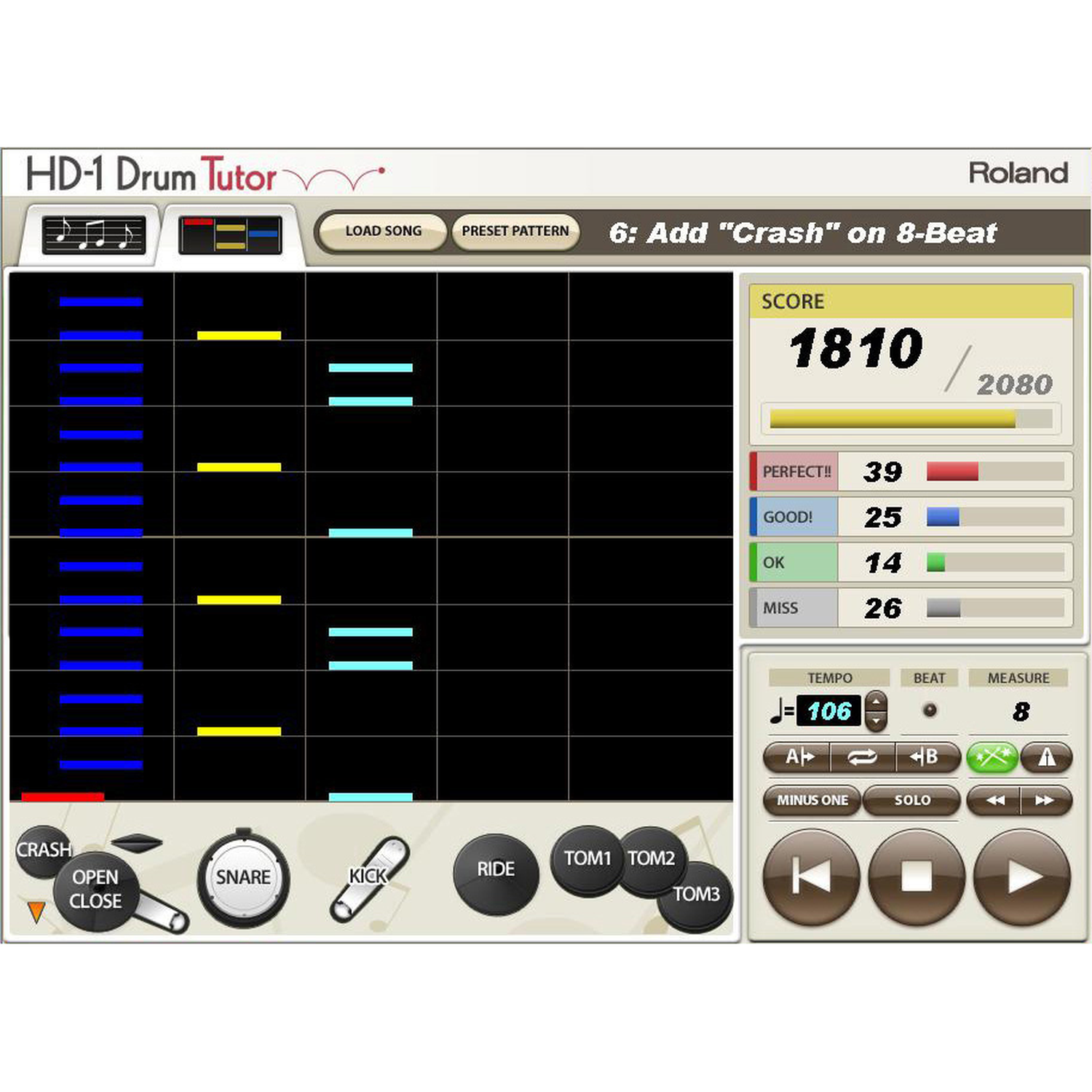Toggle the metronome button
Image resolution: width=1092 pixels, height=1092 pixels.
1046,757
